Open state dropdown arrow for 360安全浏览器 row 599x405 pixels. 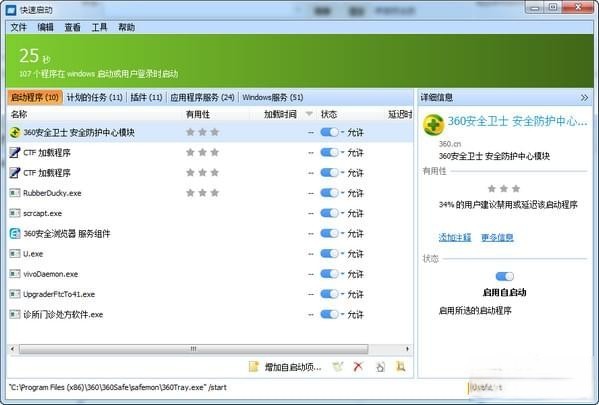click(x=342, y=233)
